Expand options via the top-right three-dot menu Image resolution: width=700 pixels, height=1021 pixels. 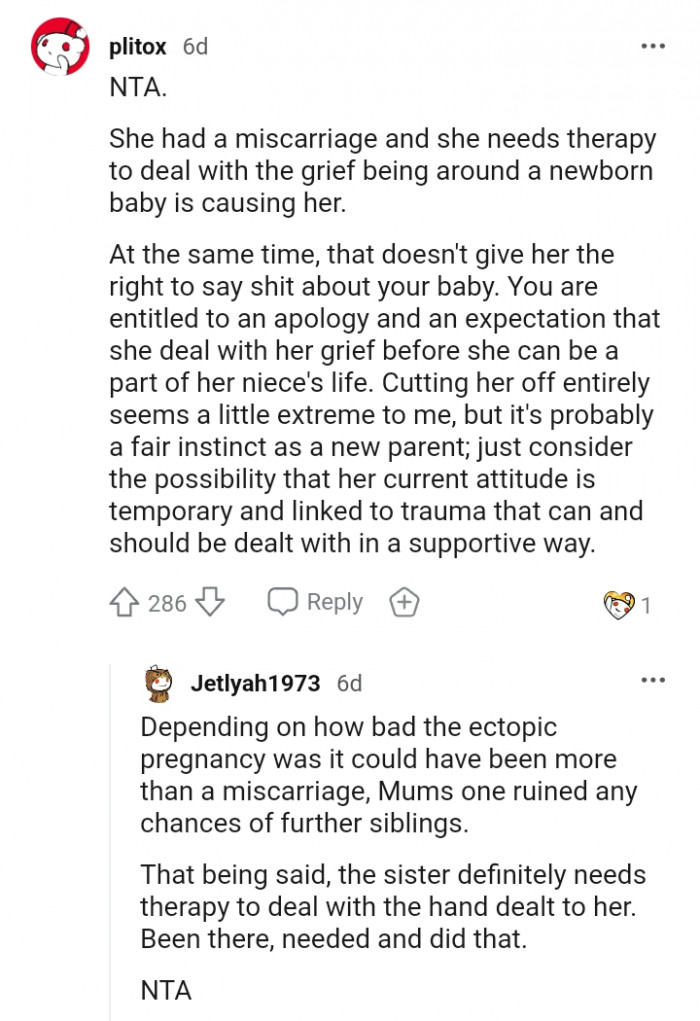[653, 45]
